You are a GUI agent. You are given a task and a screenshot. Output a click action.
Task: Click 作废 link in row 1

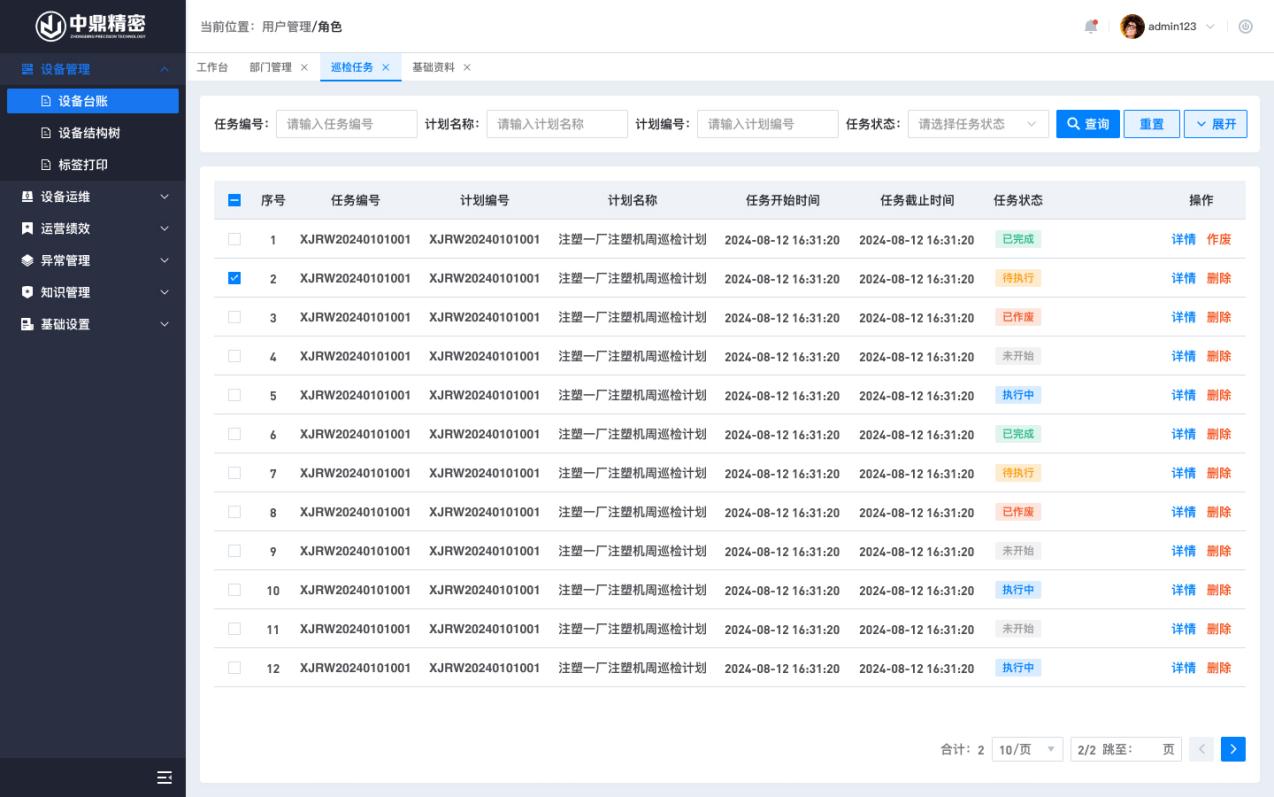click(1218, 239)
